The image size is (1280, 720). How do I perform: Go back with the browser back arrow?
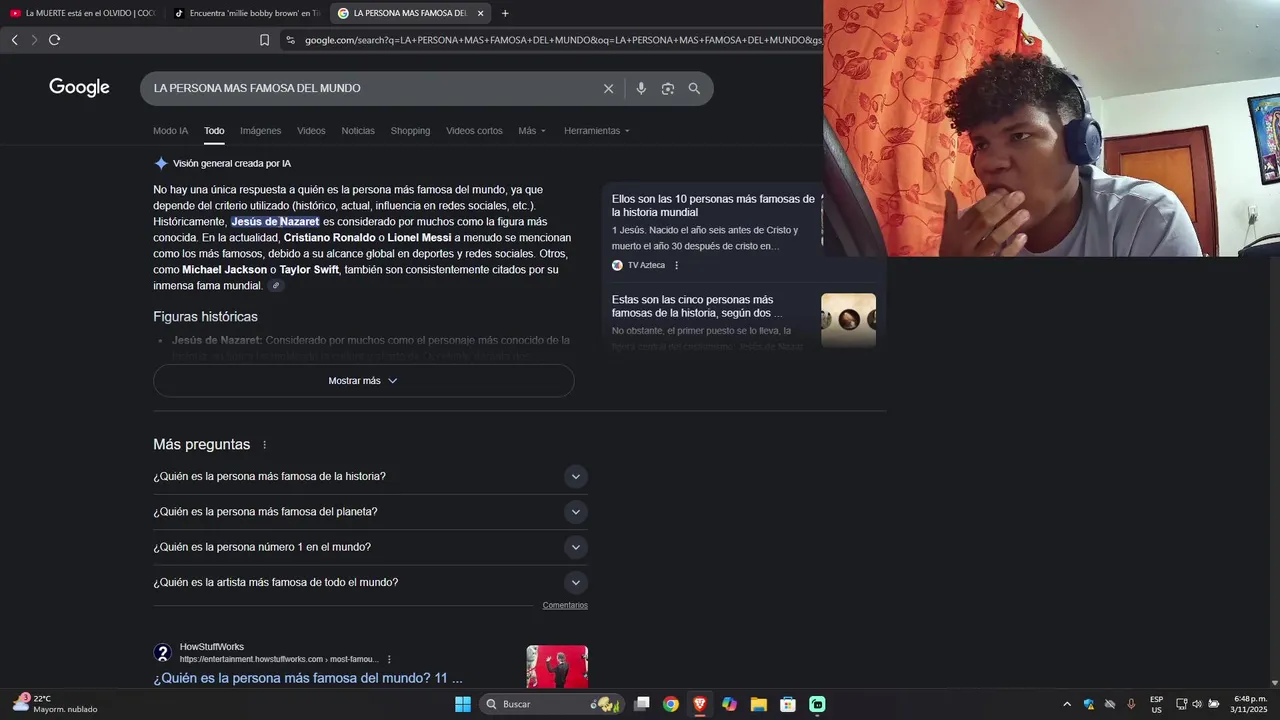click(x=14, y=40)
